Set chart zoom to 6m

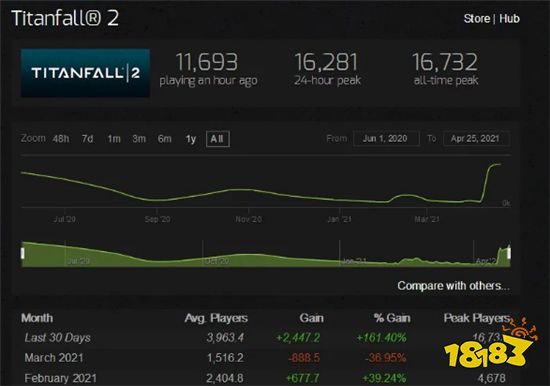point(165,139)
